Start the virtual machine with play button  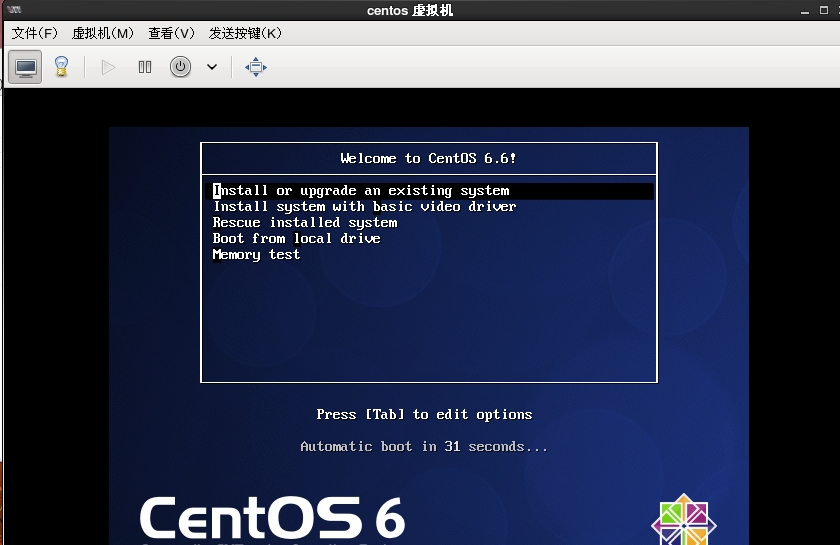(x=108, y=67)
